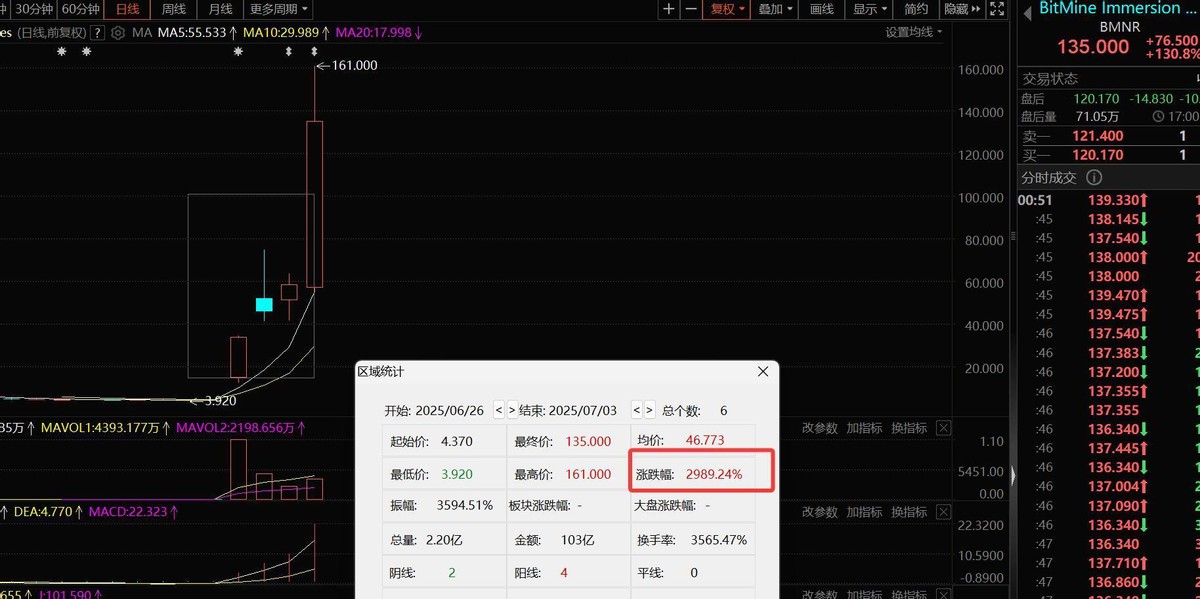Click the tallest red volume bar

click(238, 469)
